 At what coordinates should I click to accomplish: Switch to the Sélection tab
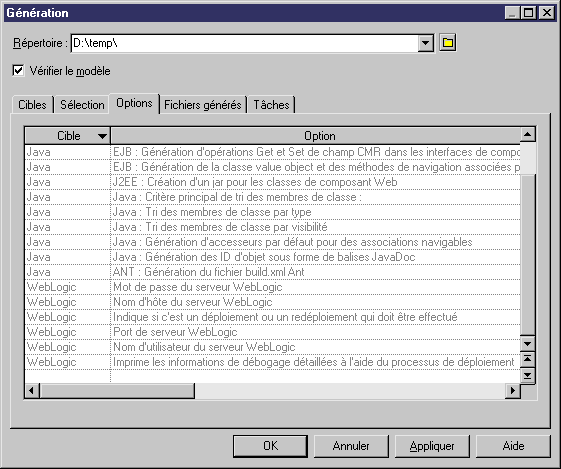82,105
